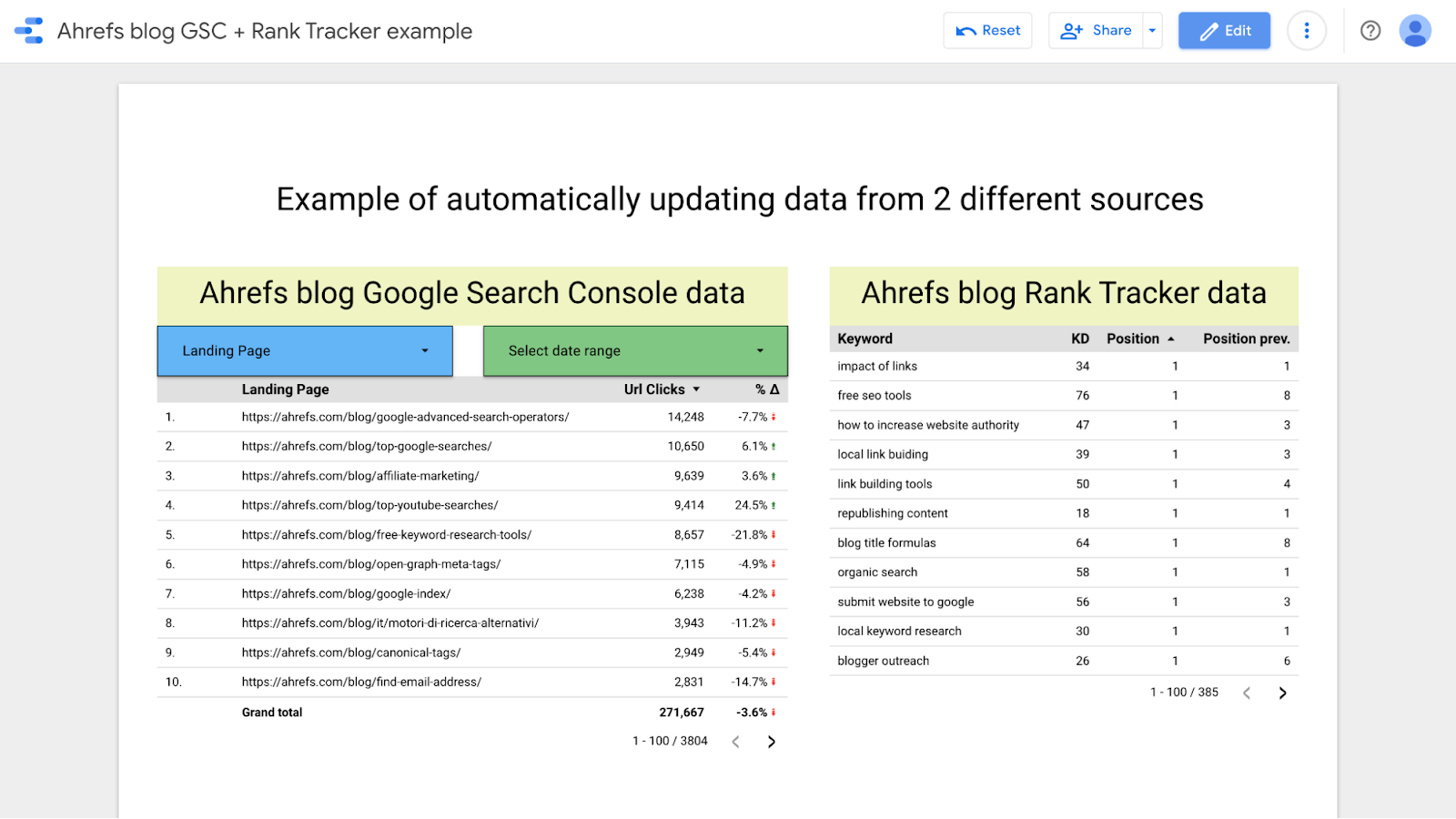Click next page arrow on Rank Tracker table
The width and height of the screenshot is (1456, 819).
[1282, 692]
